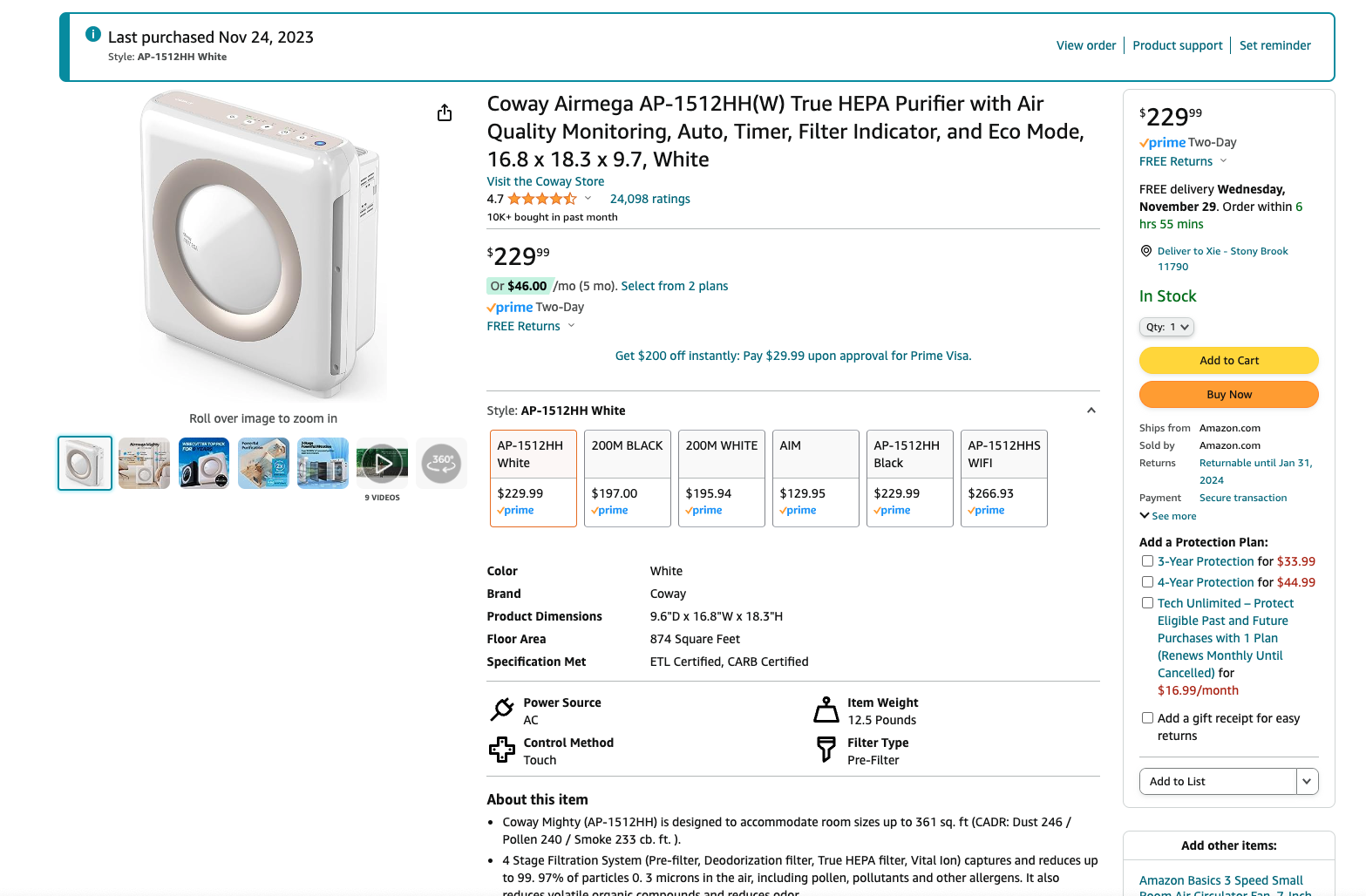Open the 360-degree view thumbnail
The width and height of the screenshot is (1366, 896).
pos(441,464)
